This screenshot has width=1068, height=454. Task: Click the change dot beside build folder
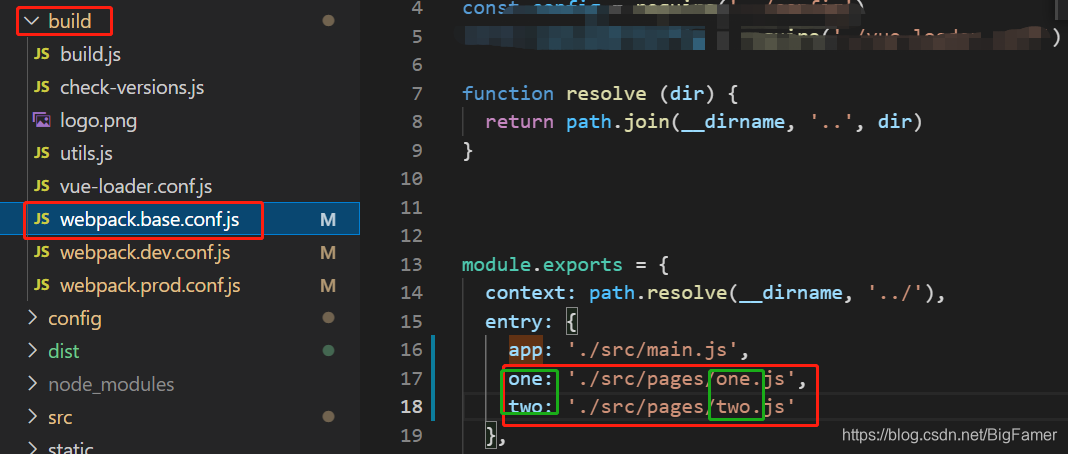328,21
